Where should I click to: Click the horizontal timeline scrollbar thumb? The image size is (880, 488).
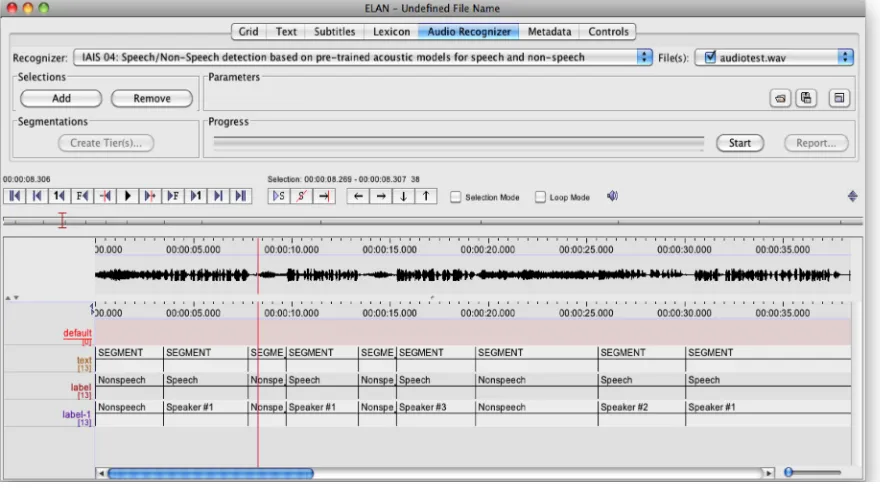tap(210, 473)
